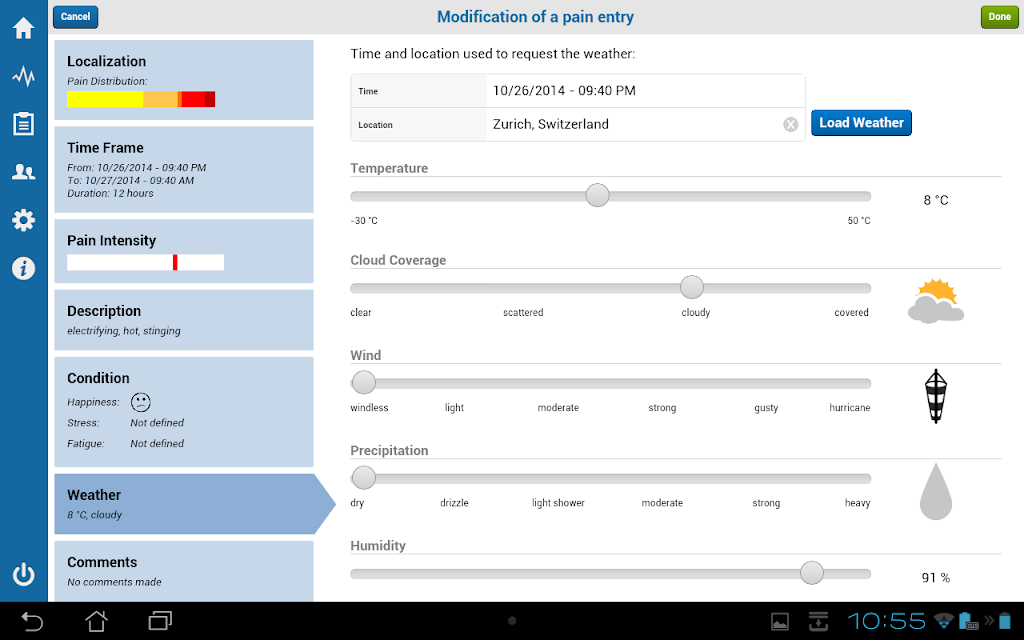Set wind to 'hurricane' label
This screenshot has width=1024, height=640.
click(x=850, y=408)
